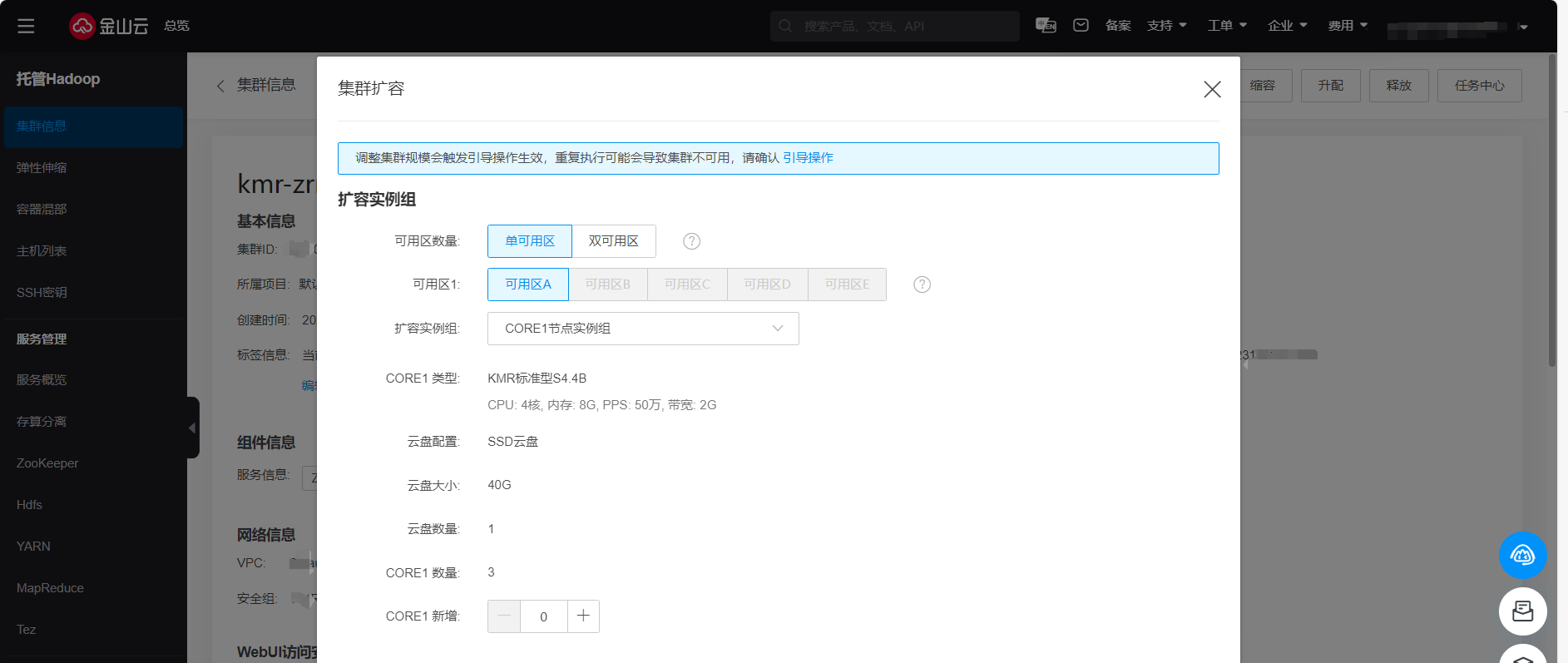Select single availability zone option
Screen dimensions: 1568x663
click(529, 241)
